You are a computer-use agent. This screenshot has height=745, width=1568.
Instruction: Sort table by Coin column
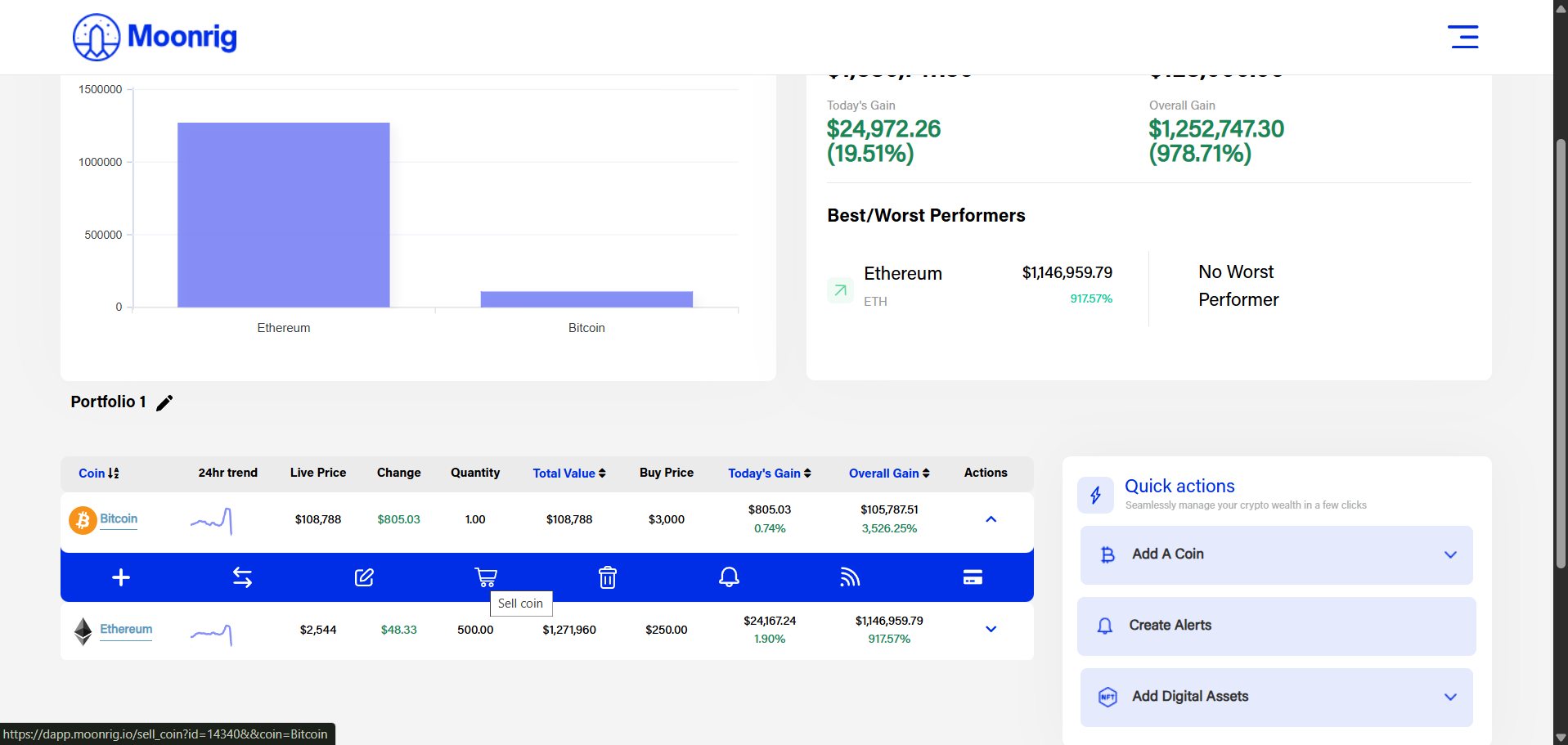pos(99,473)
